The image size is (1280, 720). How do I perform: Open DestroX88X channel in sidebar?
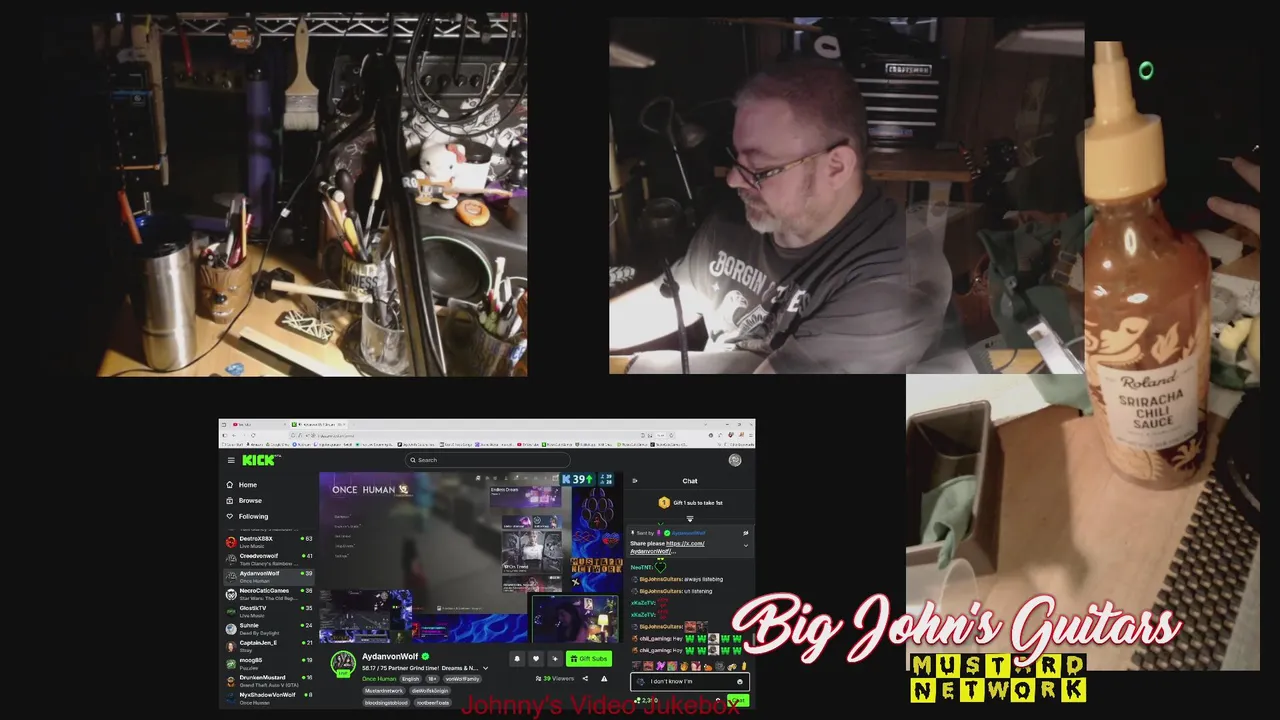tap(268, 541)
